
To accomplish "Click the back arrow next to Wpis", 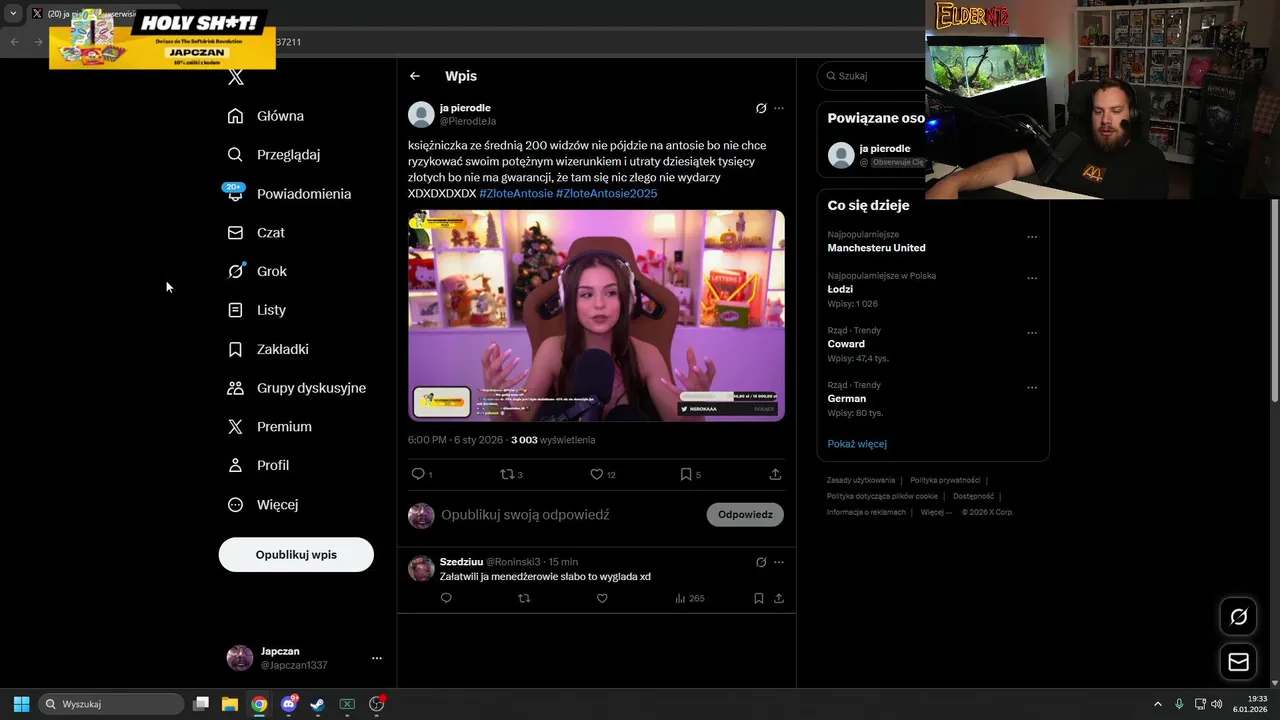I will pyautogui.click(x=415, y=76).
